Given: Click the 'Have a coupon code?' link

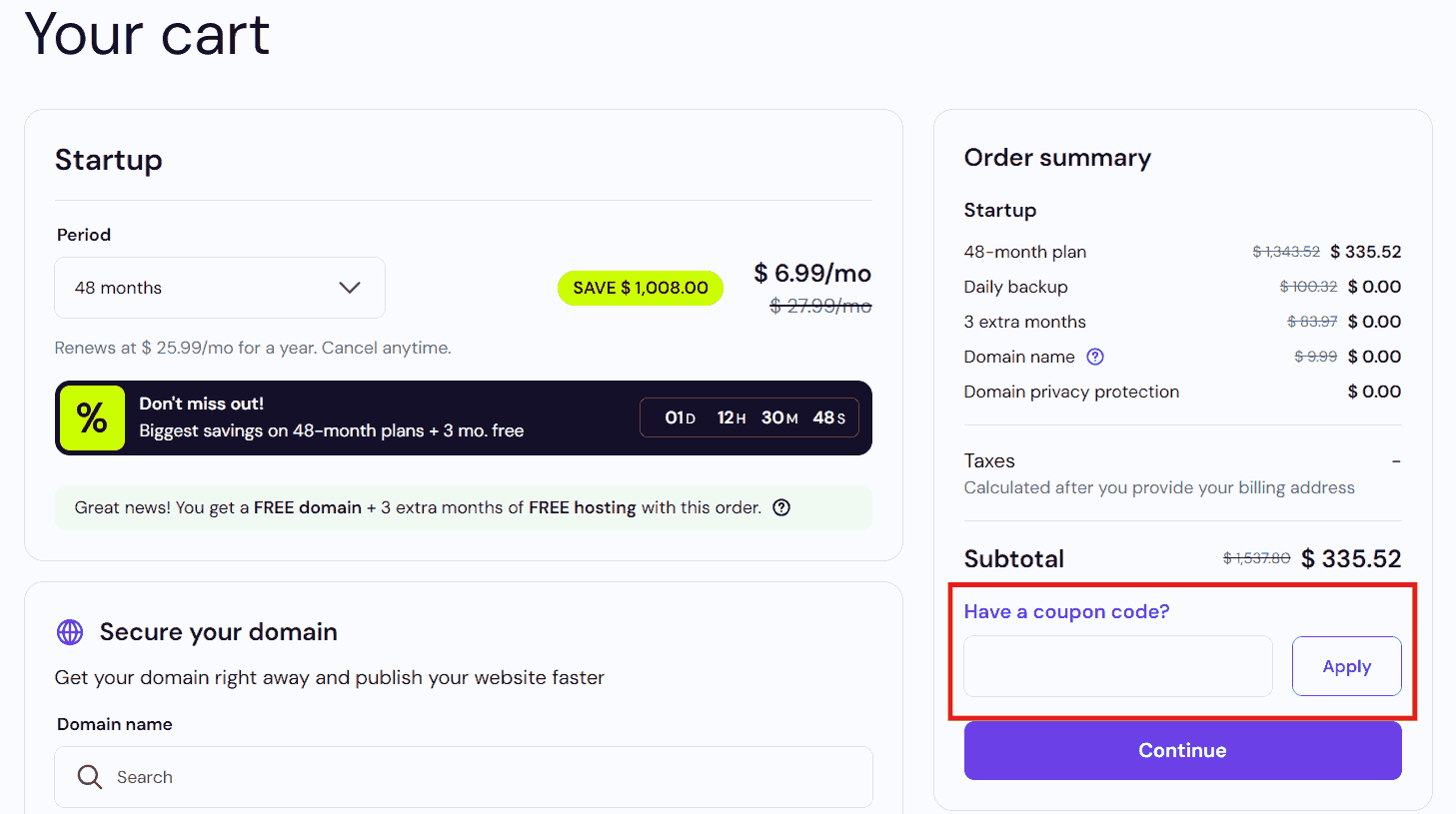Looking at the screenshot, I should click(1066, 611).
